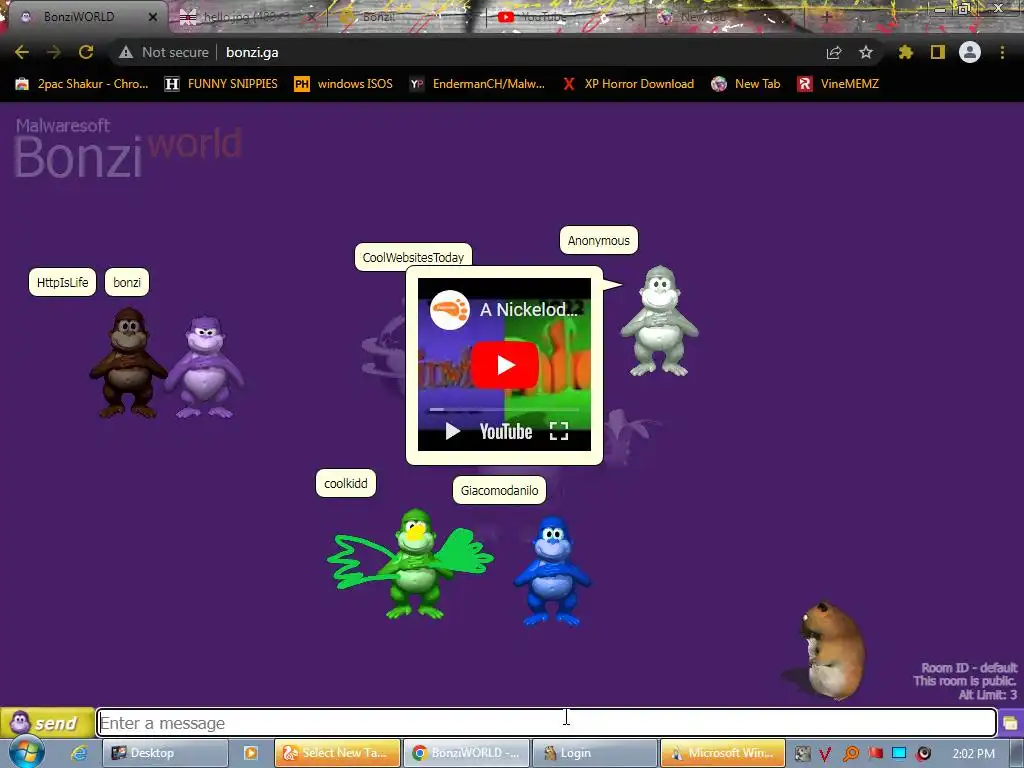Image resolution: width=1024 pixels, height=768 pixels.
Task: Click the coolkidd name tag
Action: pos(345,483)
